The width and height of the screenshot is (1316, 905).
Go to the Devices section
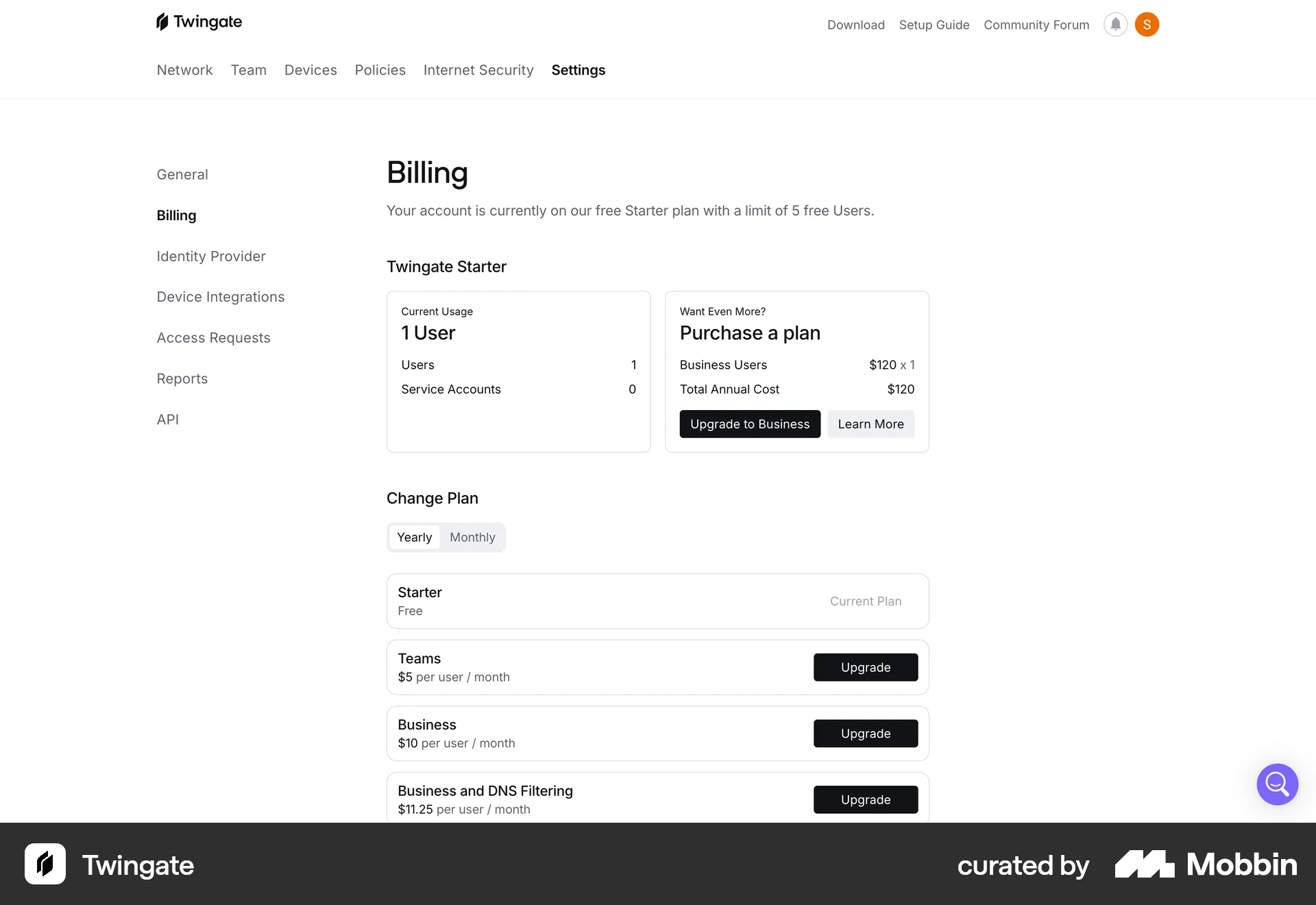click(x=310, y=70)
